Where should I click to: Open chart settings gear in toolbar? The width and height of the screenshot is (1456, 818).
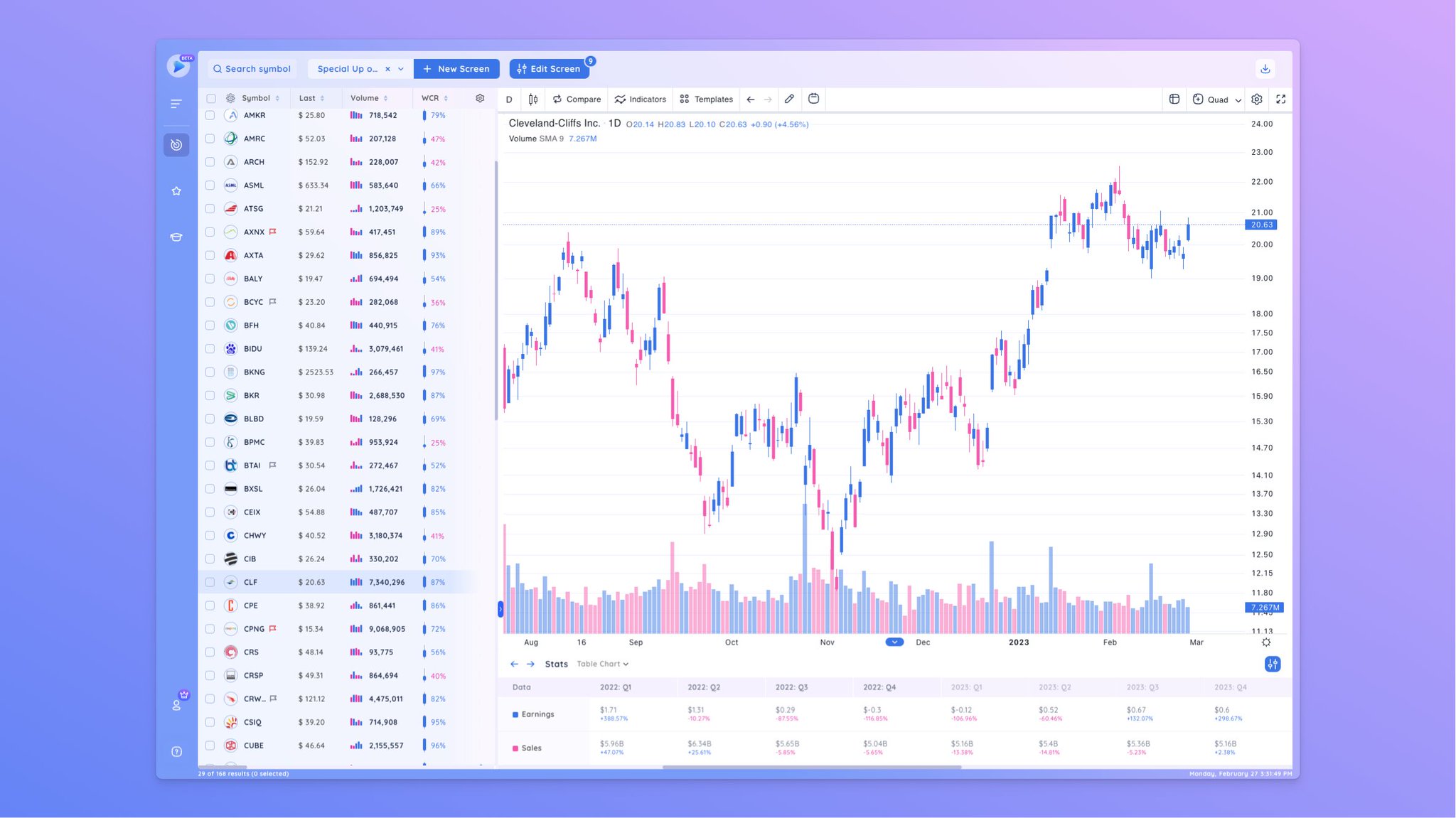1257,99
